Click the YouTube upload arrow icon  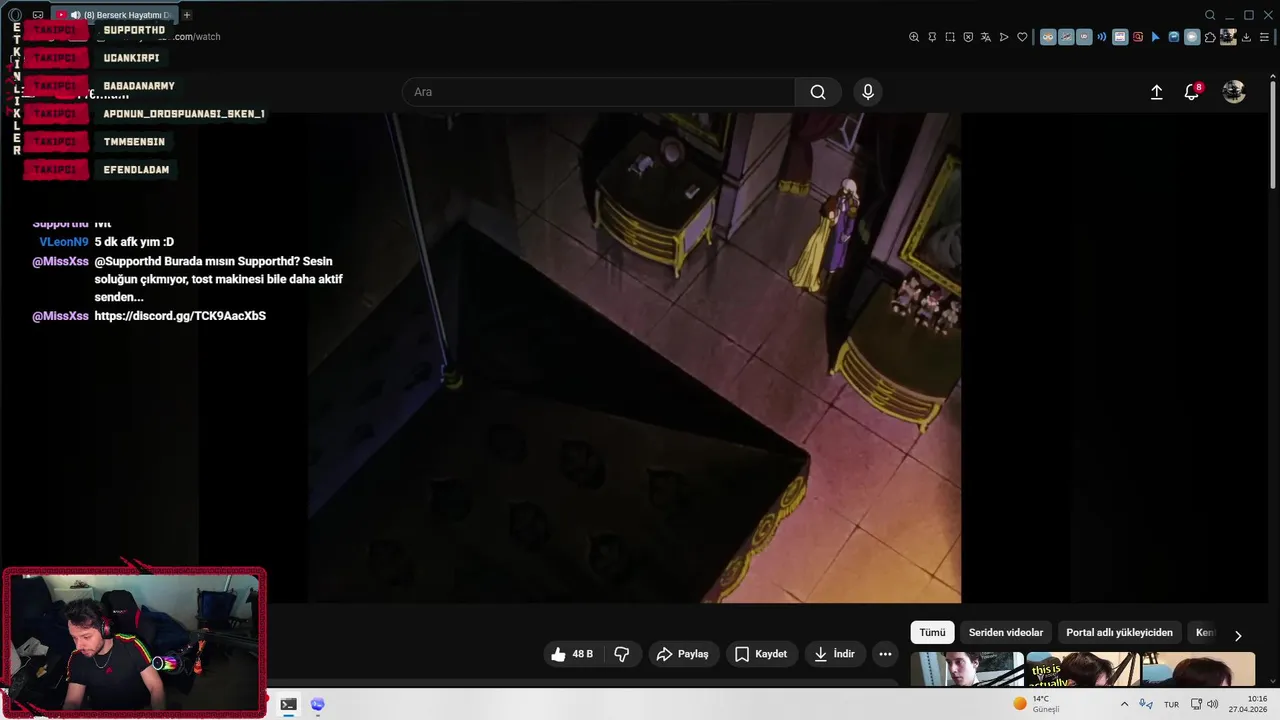[1157, 92]
